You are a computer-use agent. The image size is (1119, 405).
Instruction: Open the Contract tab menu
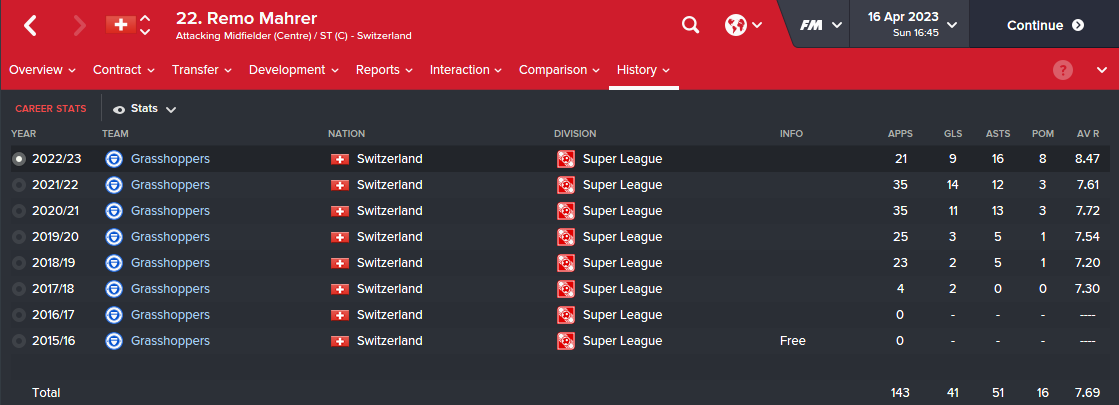[x=124, y=70]
